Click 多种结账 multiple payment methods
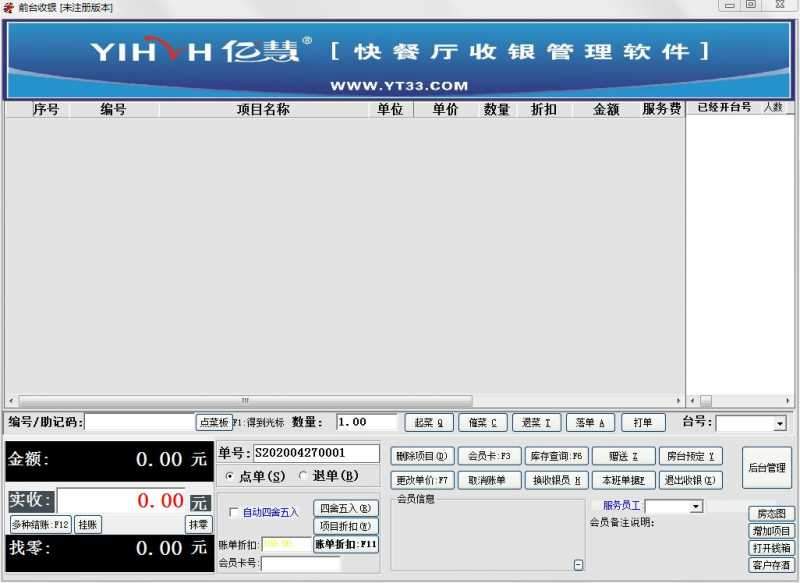Screen dimensions: 800x583 39,524
